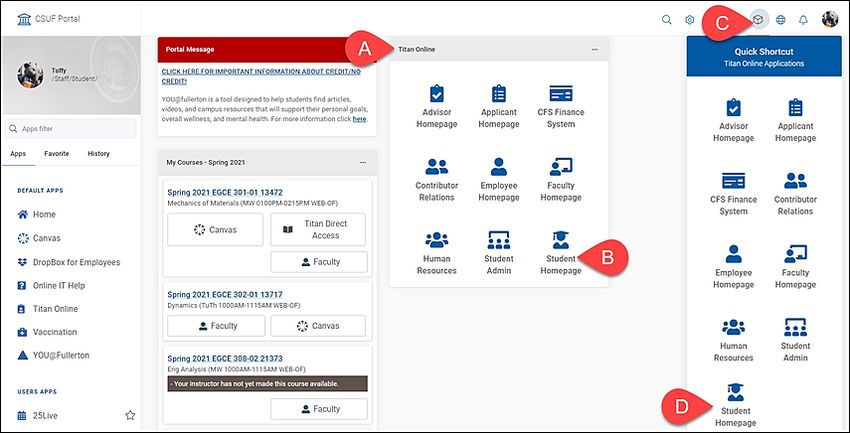
Task: Open the My Courses widget options menu
Action: tap(363, 163)
